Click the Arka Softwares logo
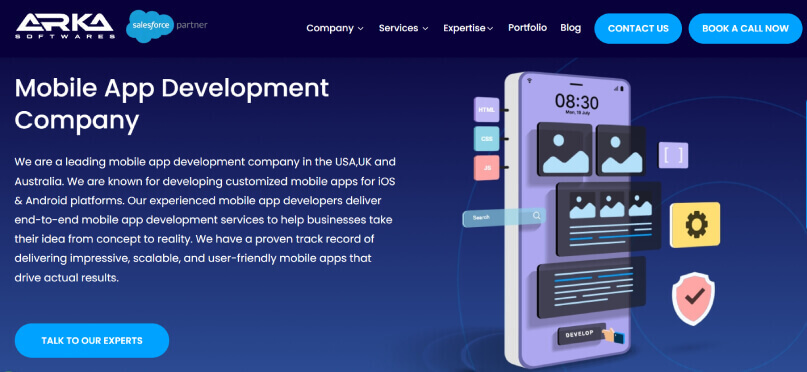This screenshot has width=807, height=372. tap(65, 26)
